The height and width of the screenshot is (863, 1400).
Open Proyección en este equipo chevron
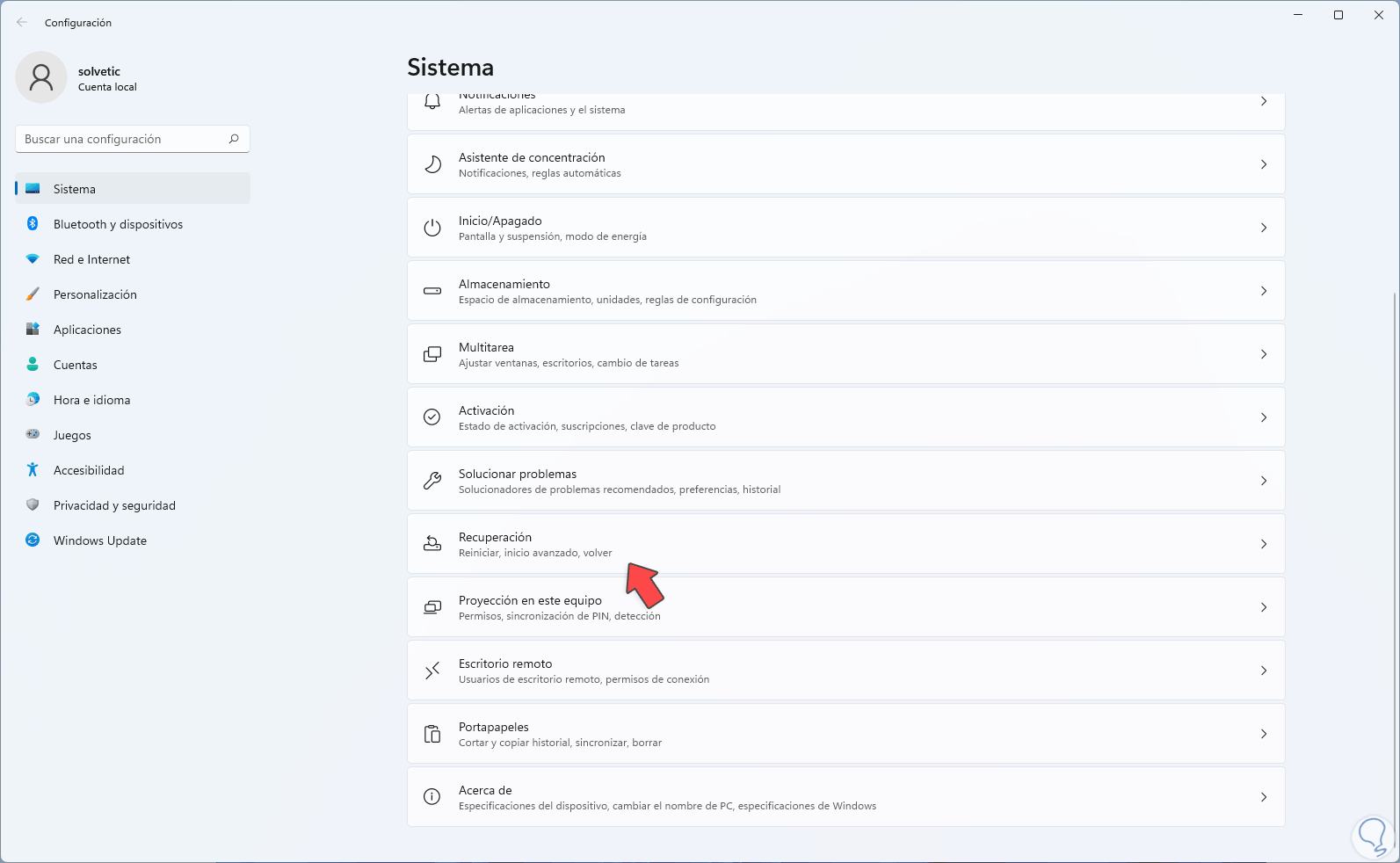pos(1264,607)
